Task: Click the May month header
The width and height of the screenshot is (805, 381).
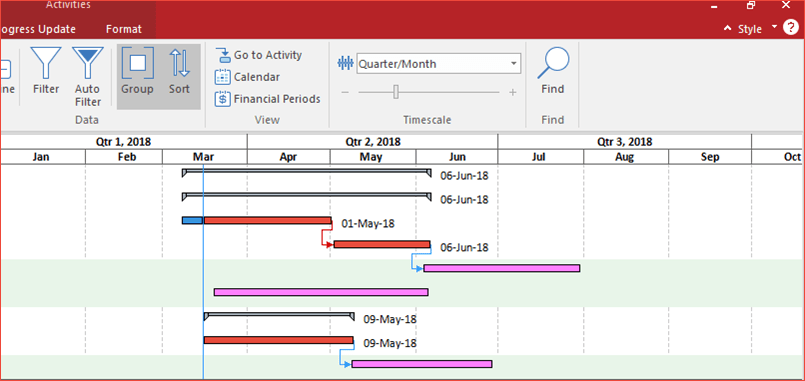Action: click(372, 157)
